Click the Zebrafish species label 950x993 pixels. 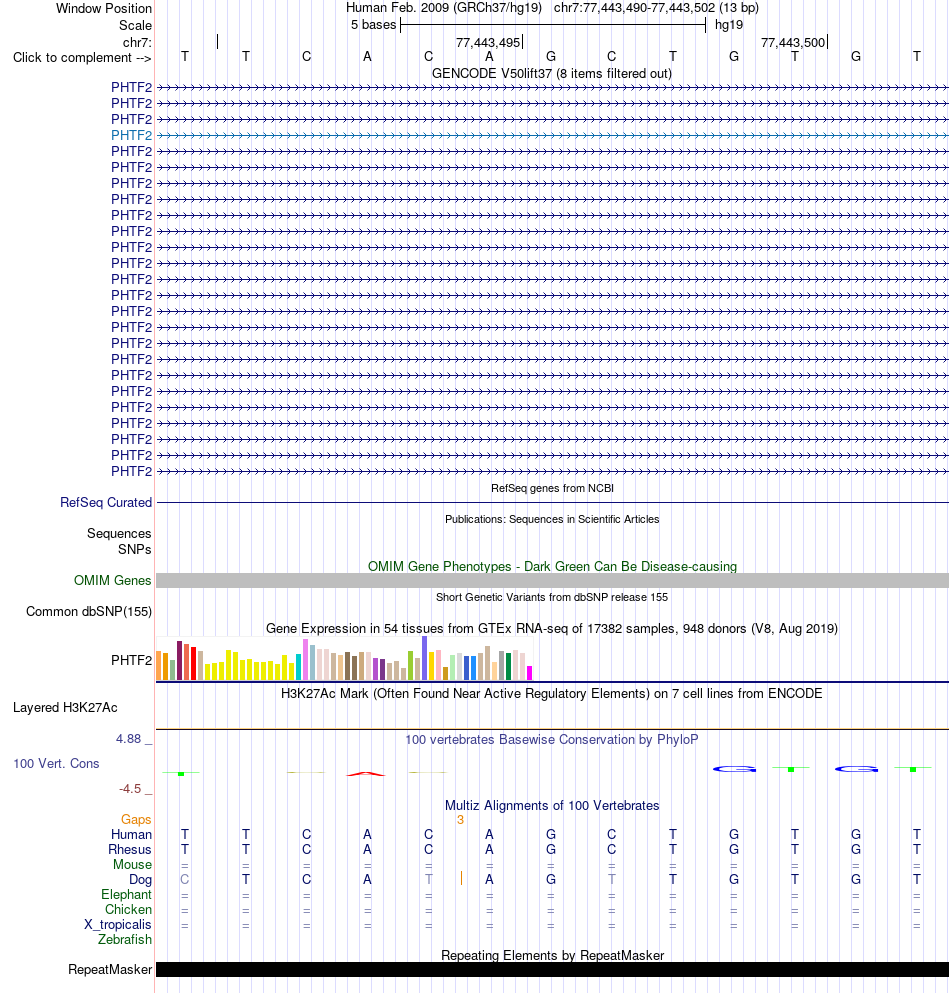click(125, 939)
